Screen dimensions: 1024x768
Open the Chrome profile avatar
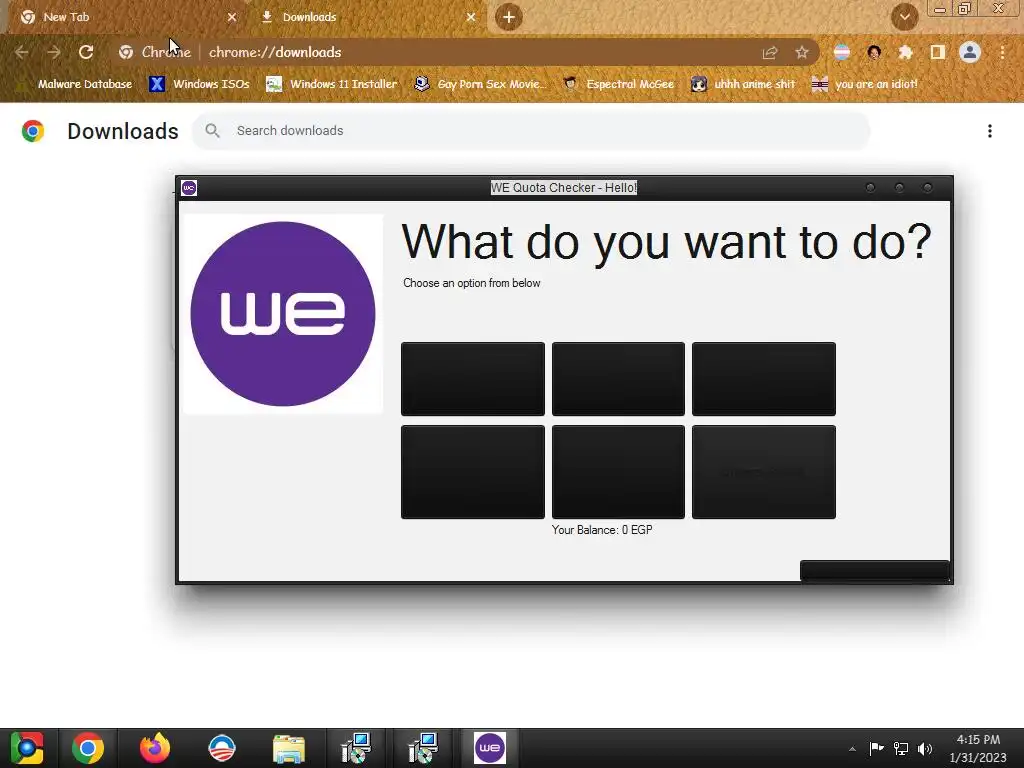(970, 52)
